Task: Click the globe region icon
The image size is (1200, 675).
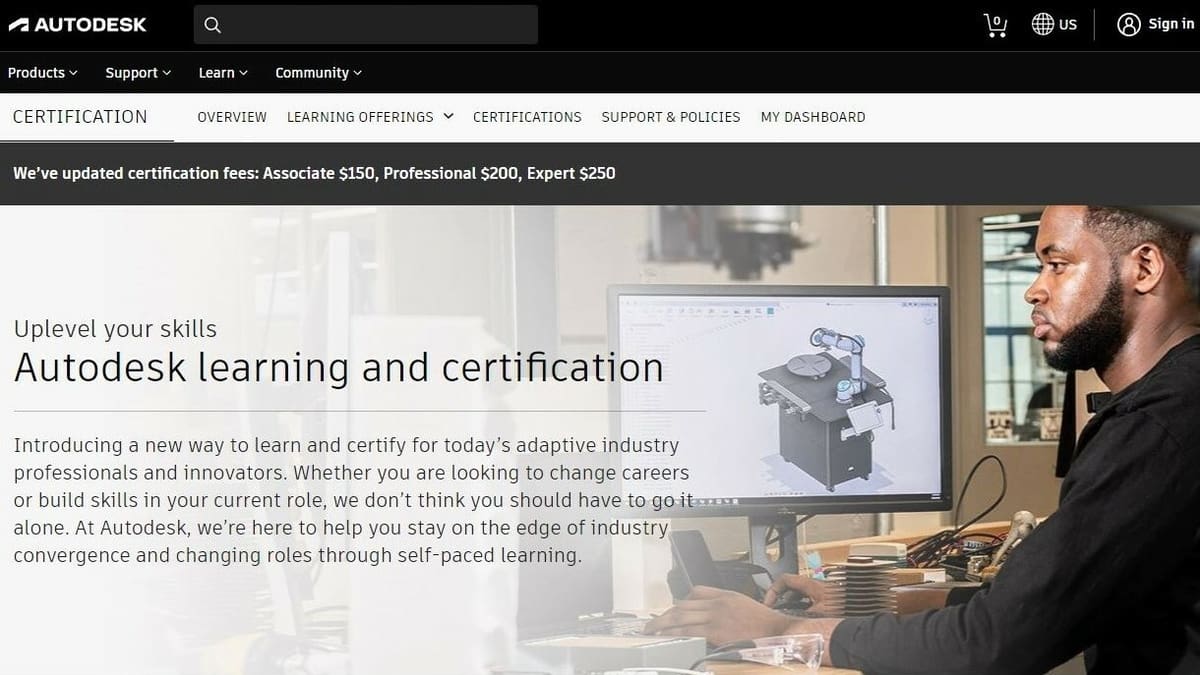Action: (x=1043, y=25)
